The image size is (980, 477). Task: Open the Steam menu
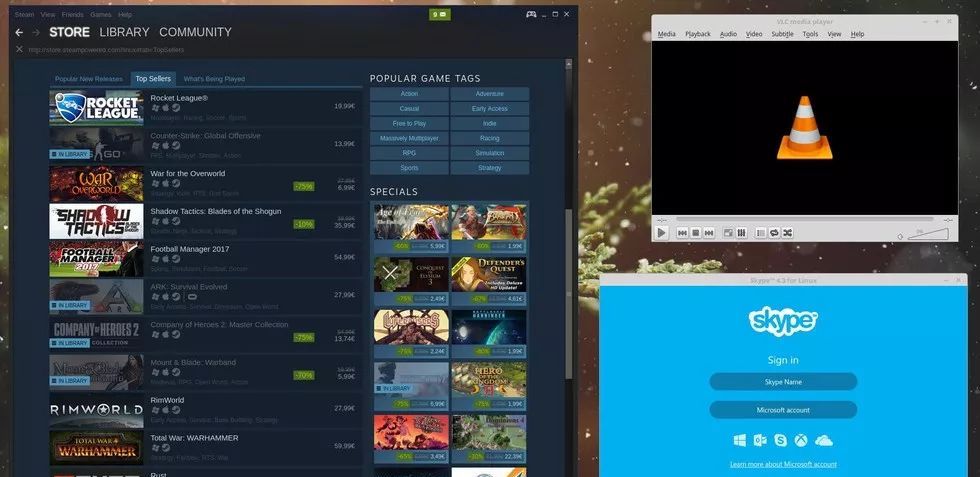(x=24, y=14)
